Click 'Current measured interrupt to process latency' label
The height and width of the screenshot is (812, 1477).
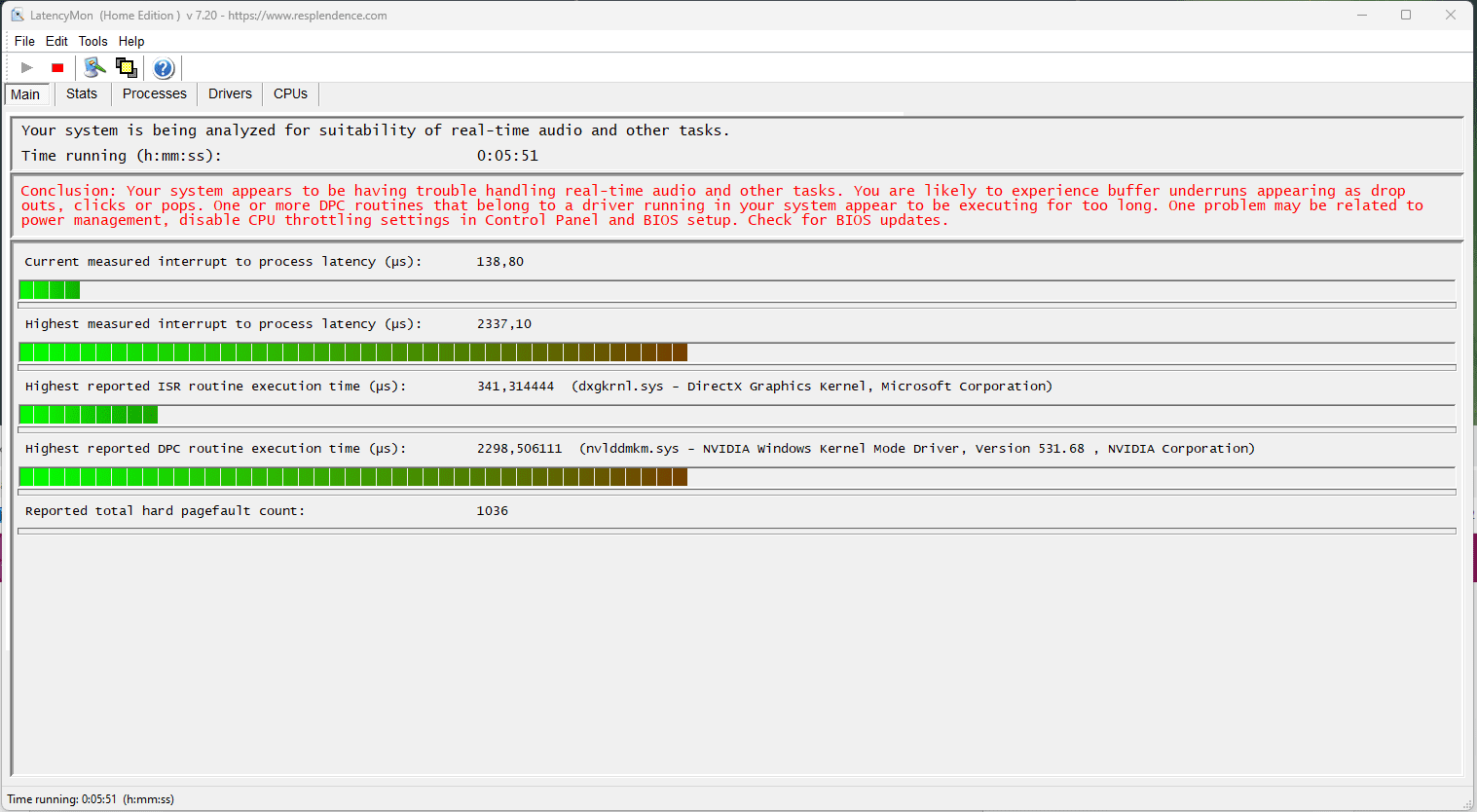(x=223, y=262)
